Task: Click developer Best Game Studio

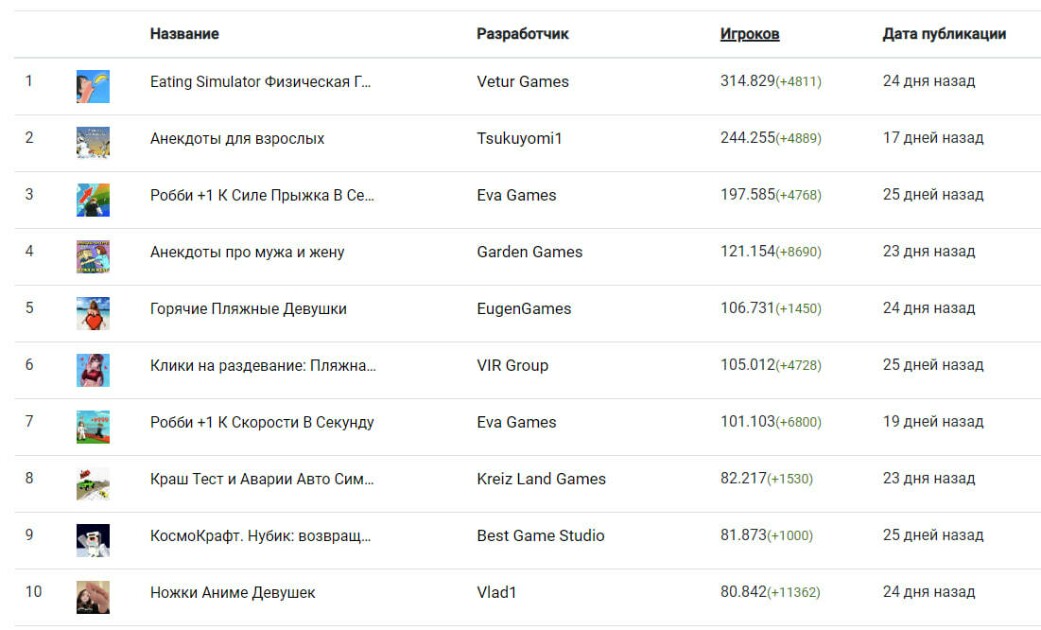Action: pyautogui.click(x=540, y=536)
